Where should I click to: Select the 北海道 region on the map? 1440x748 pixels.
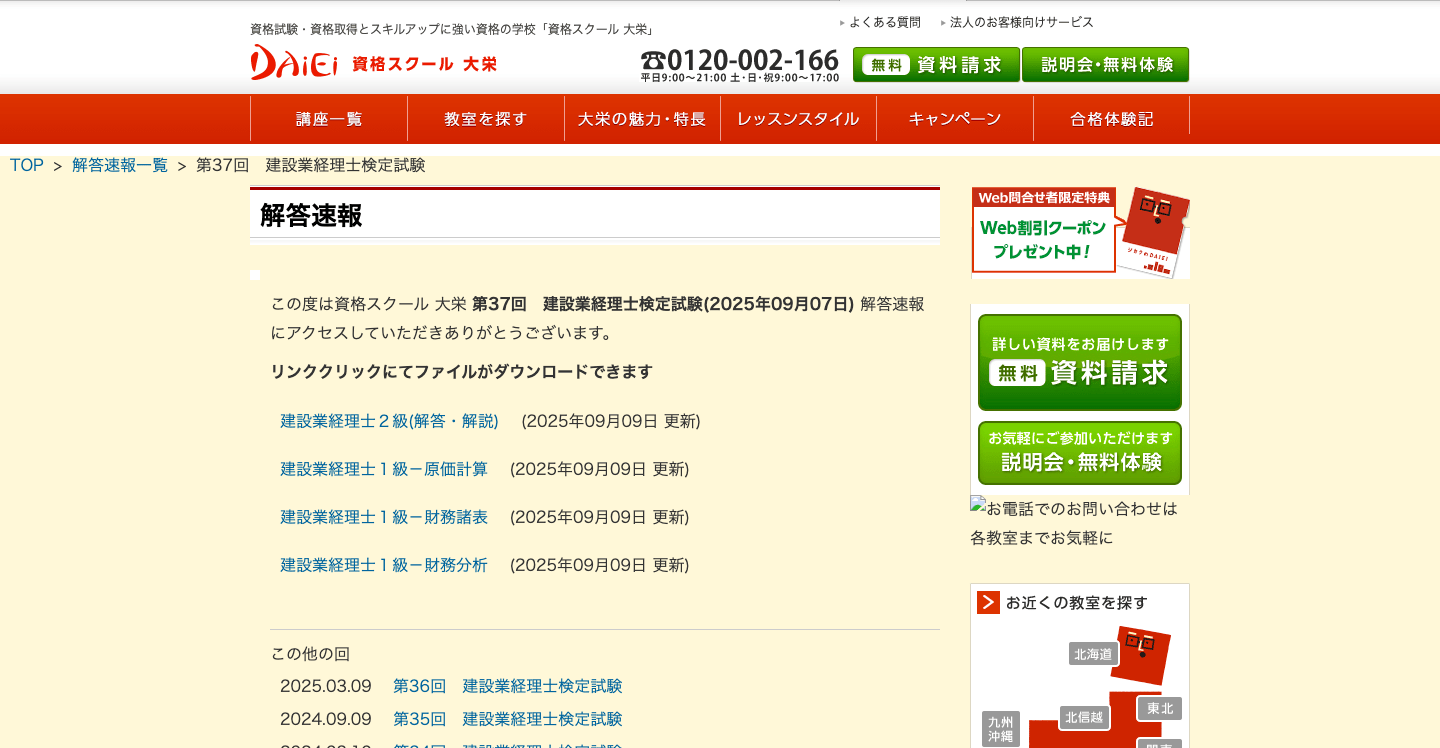click(x=1092, y=654)
